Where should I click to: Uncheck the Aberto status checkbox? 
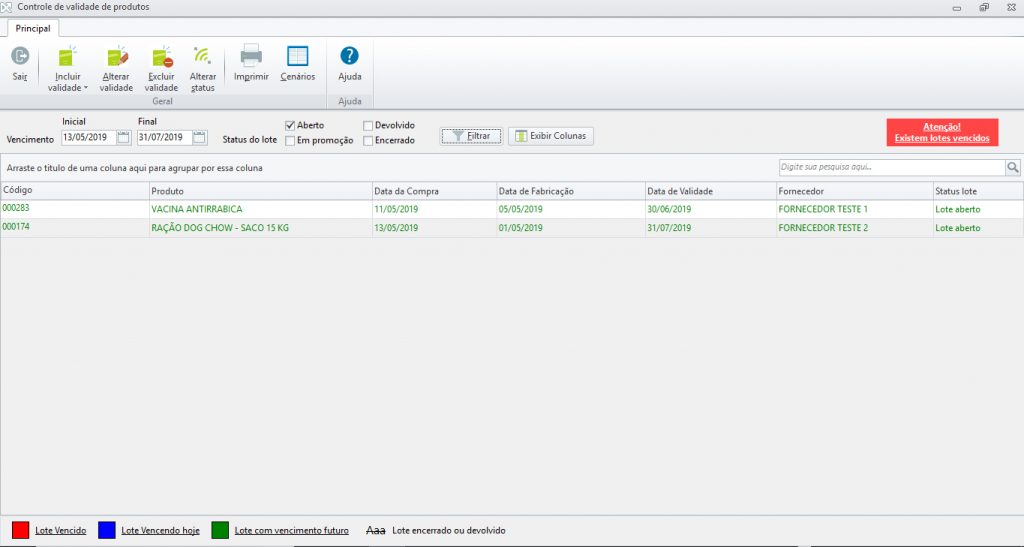[290, 125]
